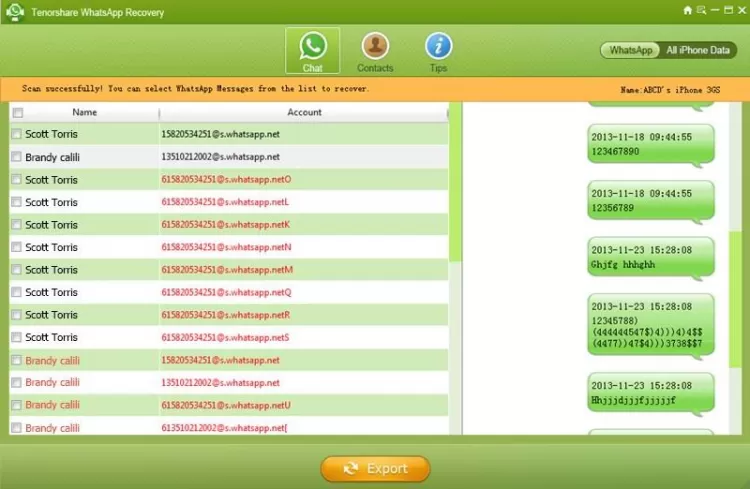750x489 pixels.
Task: Sort by the Name column header
Action: 85,112
